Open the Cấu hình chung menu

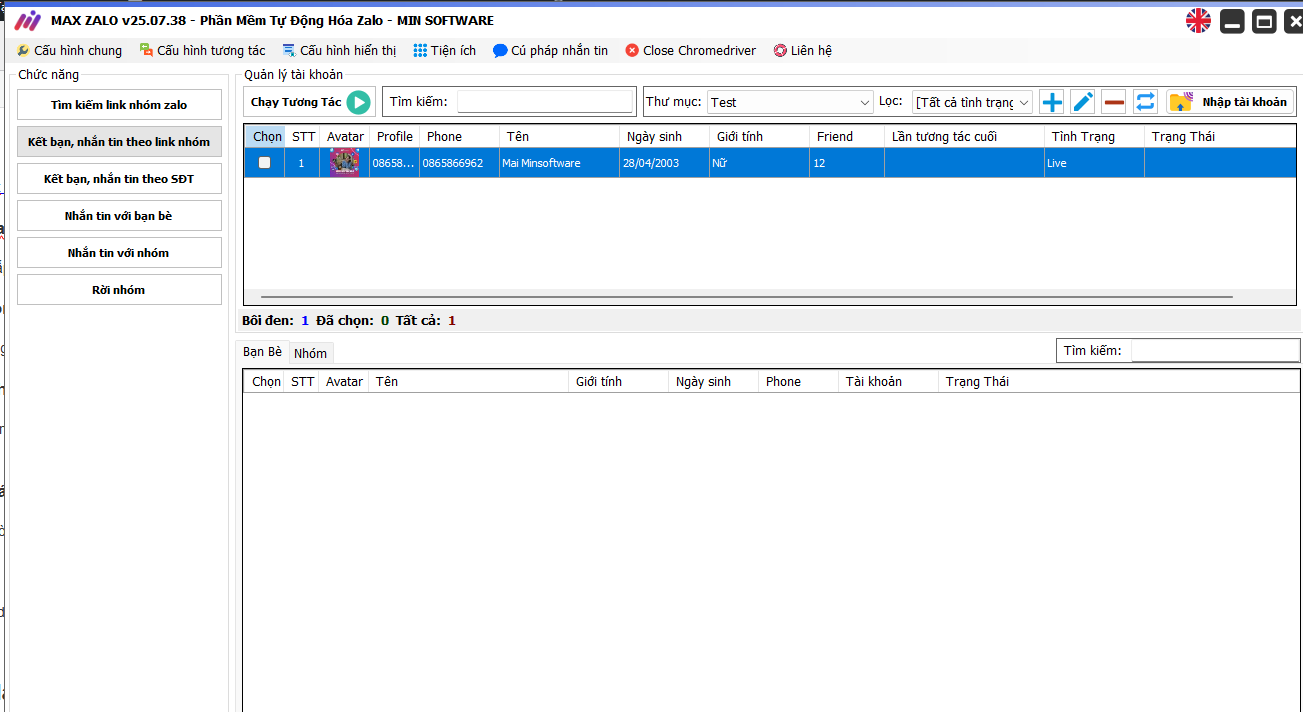coord(70,51)
